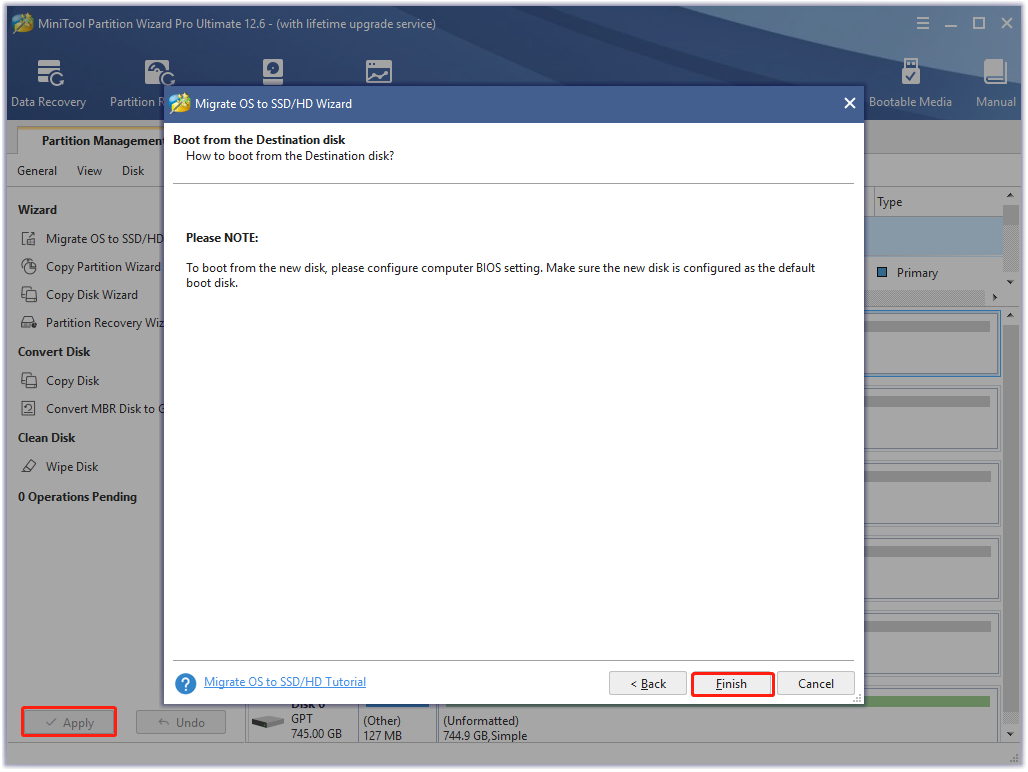The width and height of the screenshot is (1028, 772).
Task: Click the Undo button
Action: tap(181, 722)
